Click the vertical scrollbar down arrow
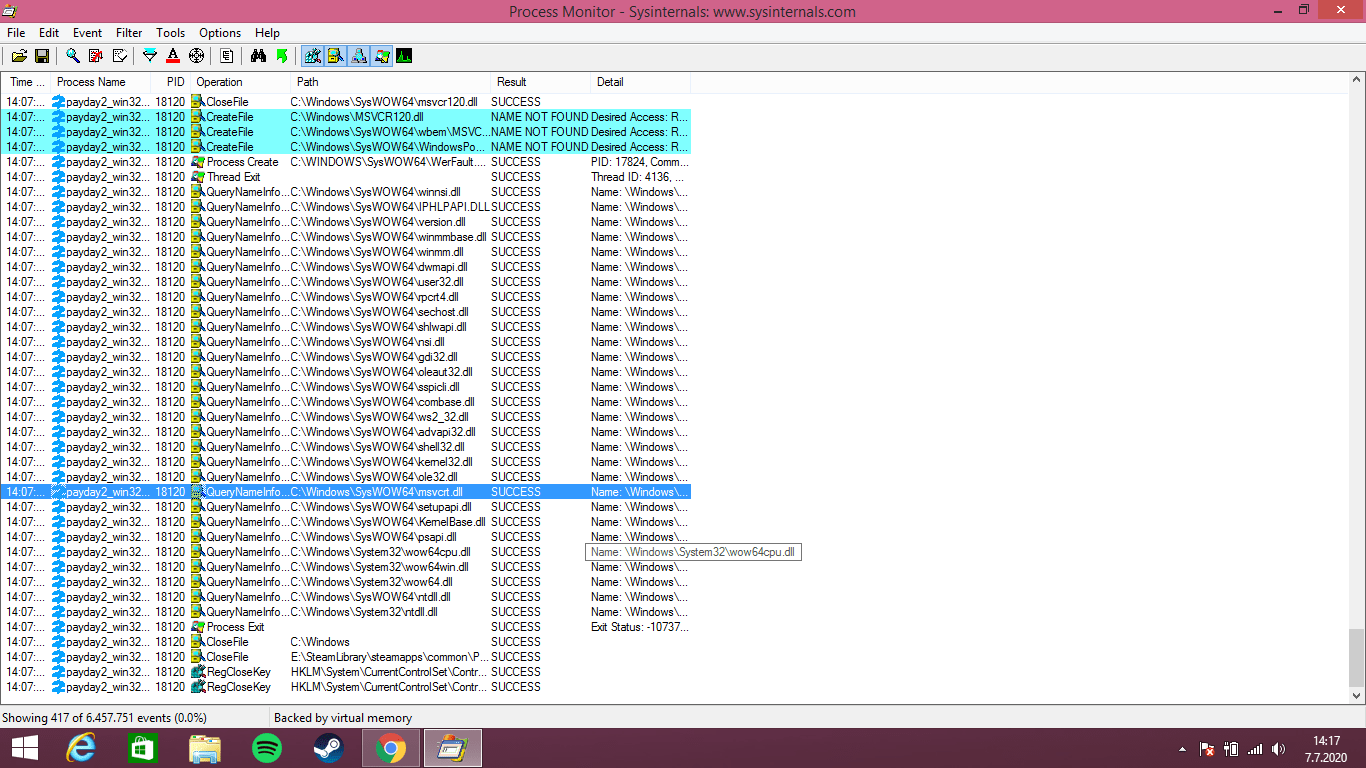This screenshot has height=768, width=1366. coord(1357,695)
